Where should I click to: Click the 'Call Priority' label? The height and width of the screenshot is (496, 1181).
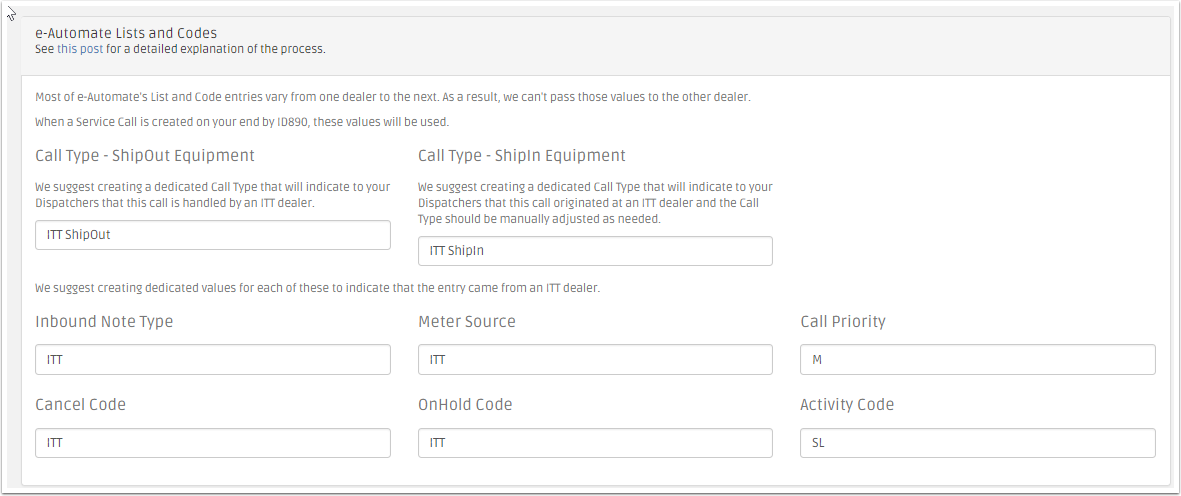tap(843, 321)
